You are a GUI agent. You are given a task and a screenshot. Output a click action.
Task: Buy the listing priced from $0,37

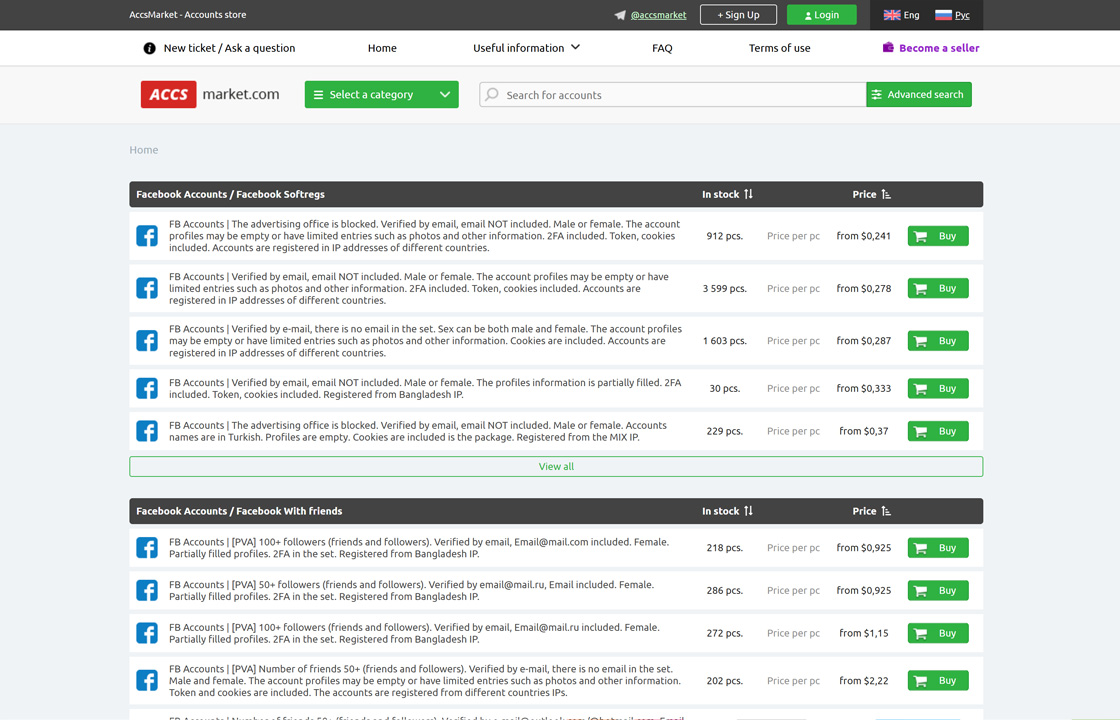[938, 431]
